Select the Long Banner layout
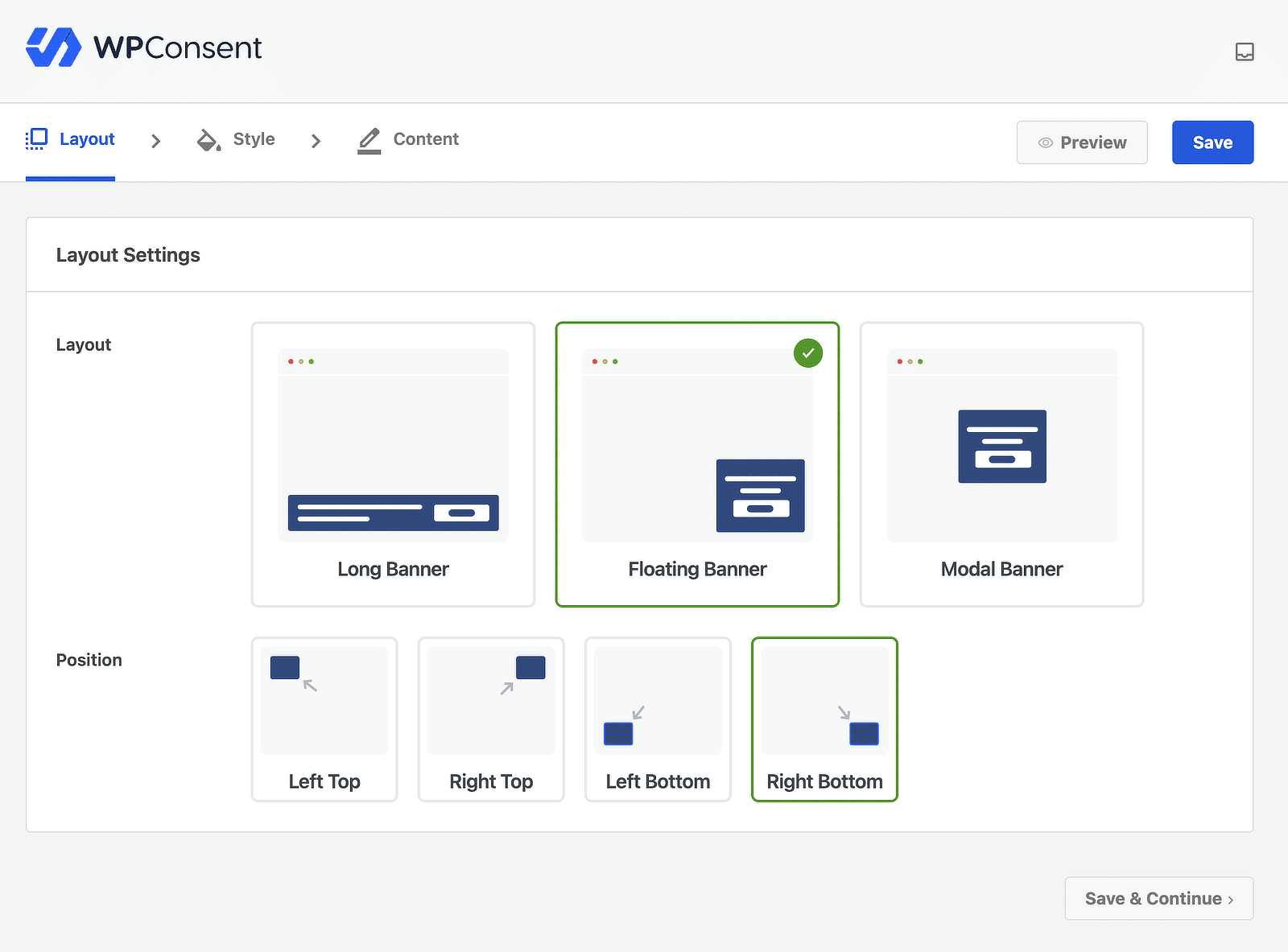 coord(393,464)
